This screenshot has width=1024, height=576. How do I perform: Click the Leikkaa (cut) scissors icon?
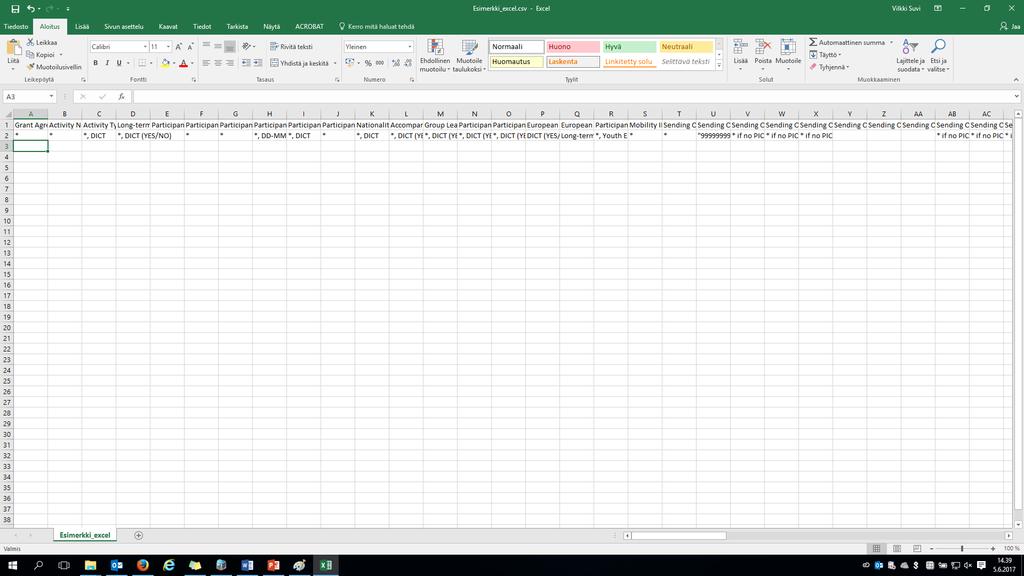point(30,42)
